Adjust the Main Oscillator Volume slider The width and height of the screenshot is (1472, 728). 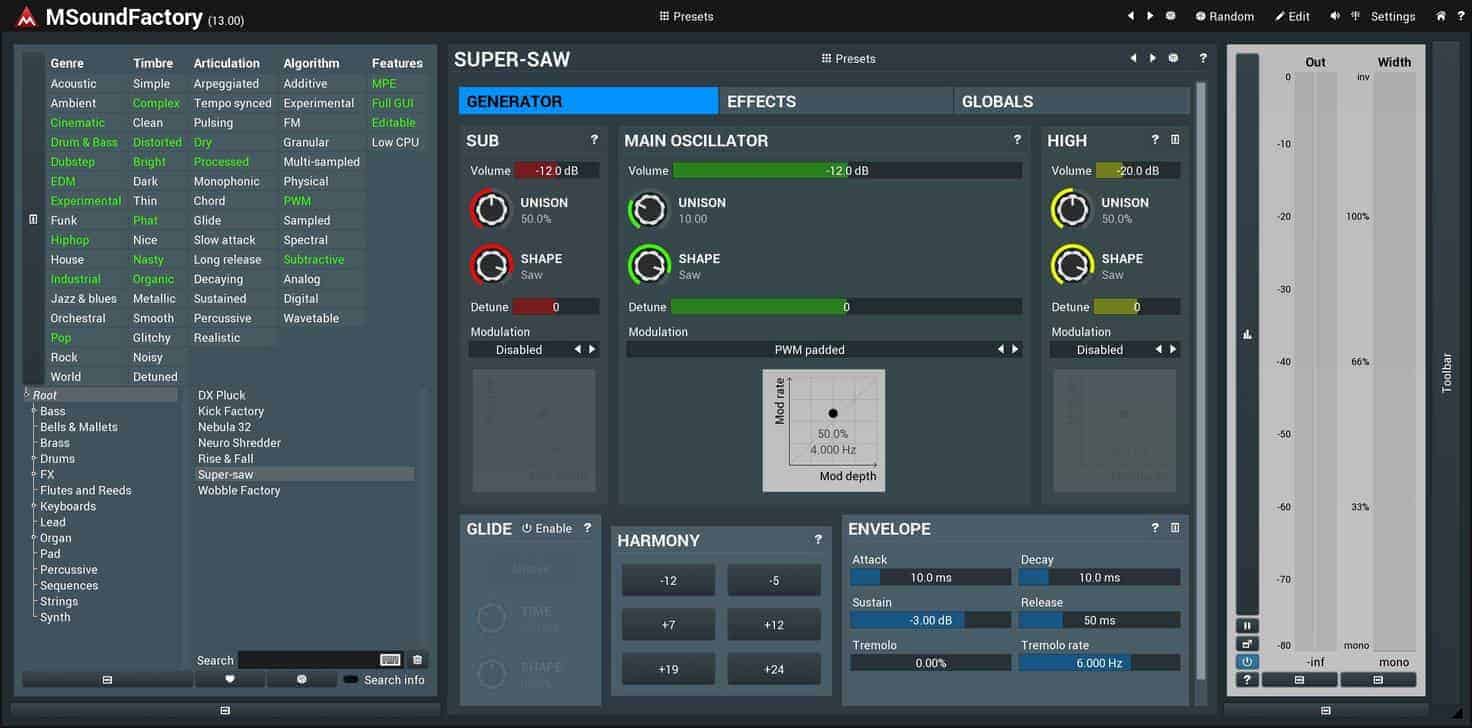[847, 171]
